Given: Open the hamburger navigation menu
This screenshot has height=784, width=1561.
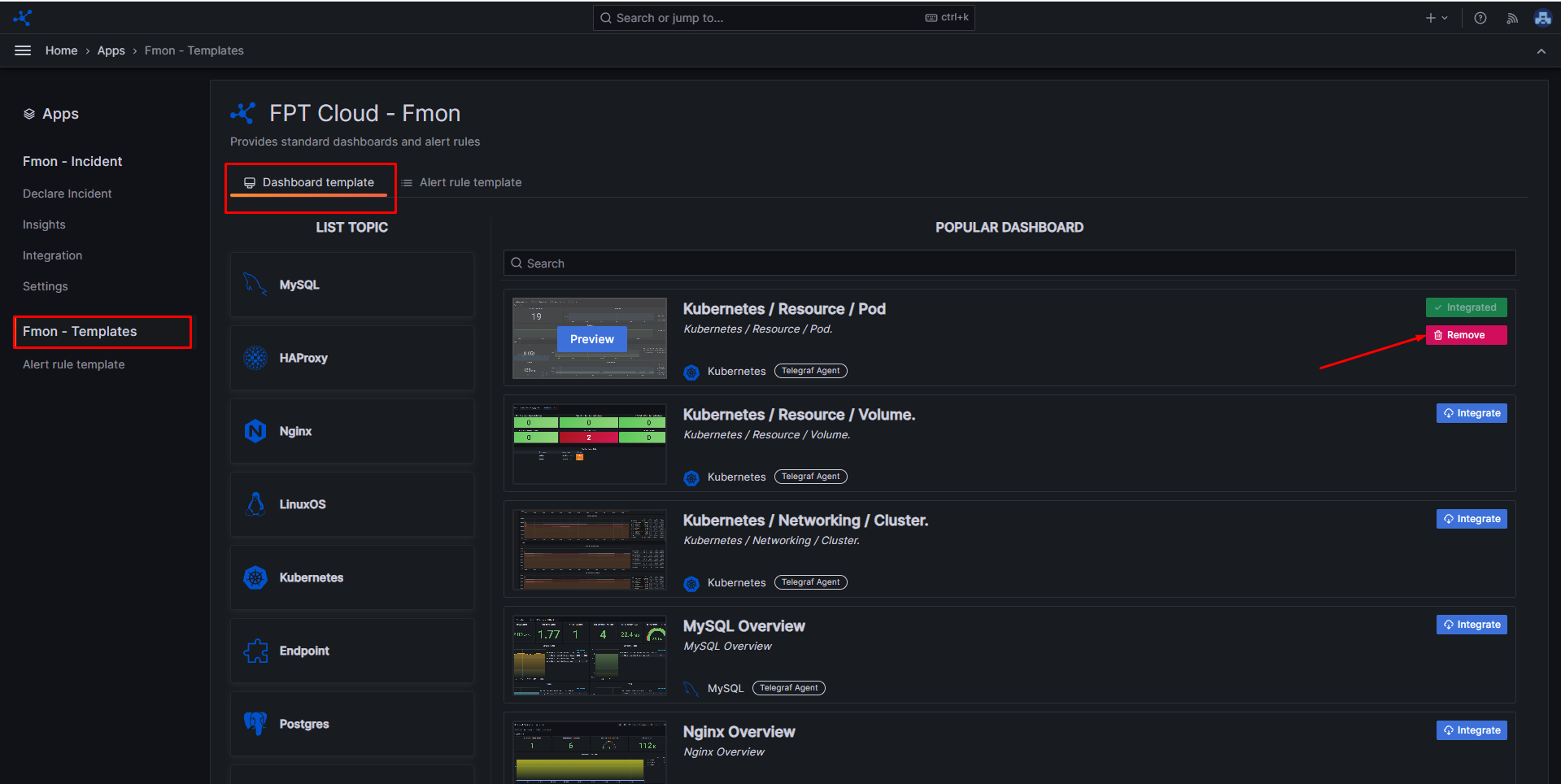Looking at the screenshot, I should tap(23, 50).
